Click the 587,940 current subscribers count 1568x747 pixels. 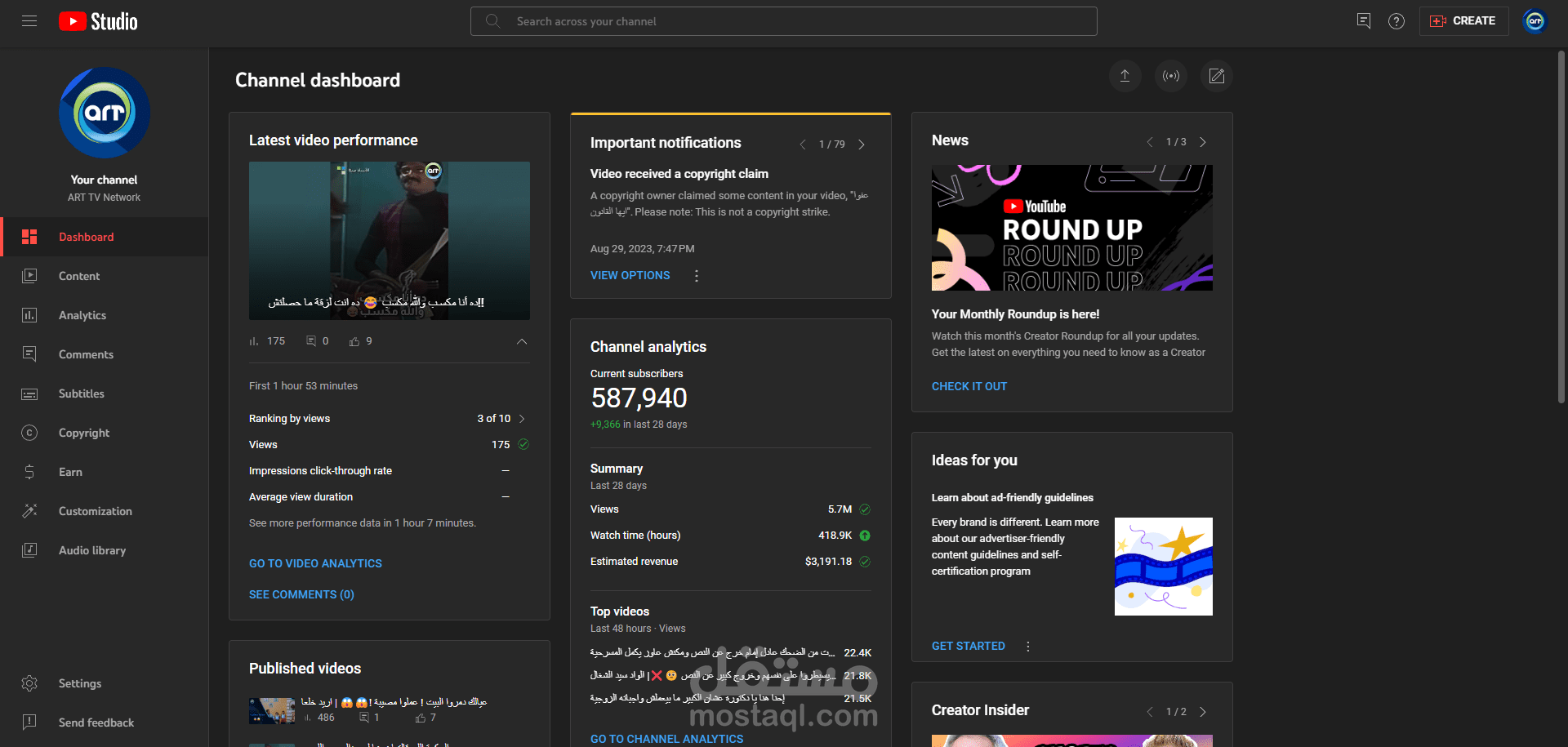click(639, 398)
